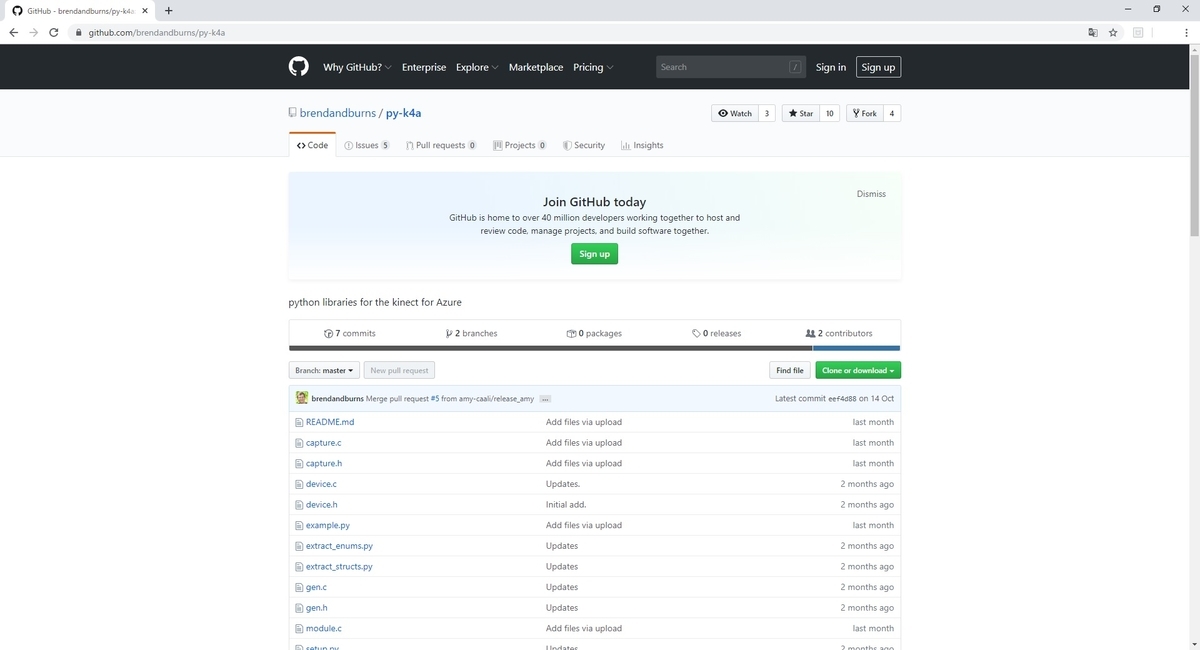This screenshot has width=1200, height=650.
Task: Click the Watch button
Action: (x=735, y=113)
